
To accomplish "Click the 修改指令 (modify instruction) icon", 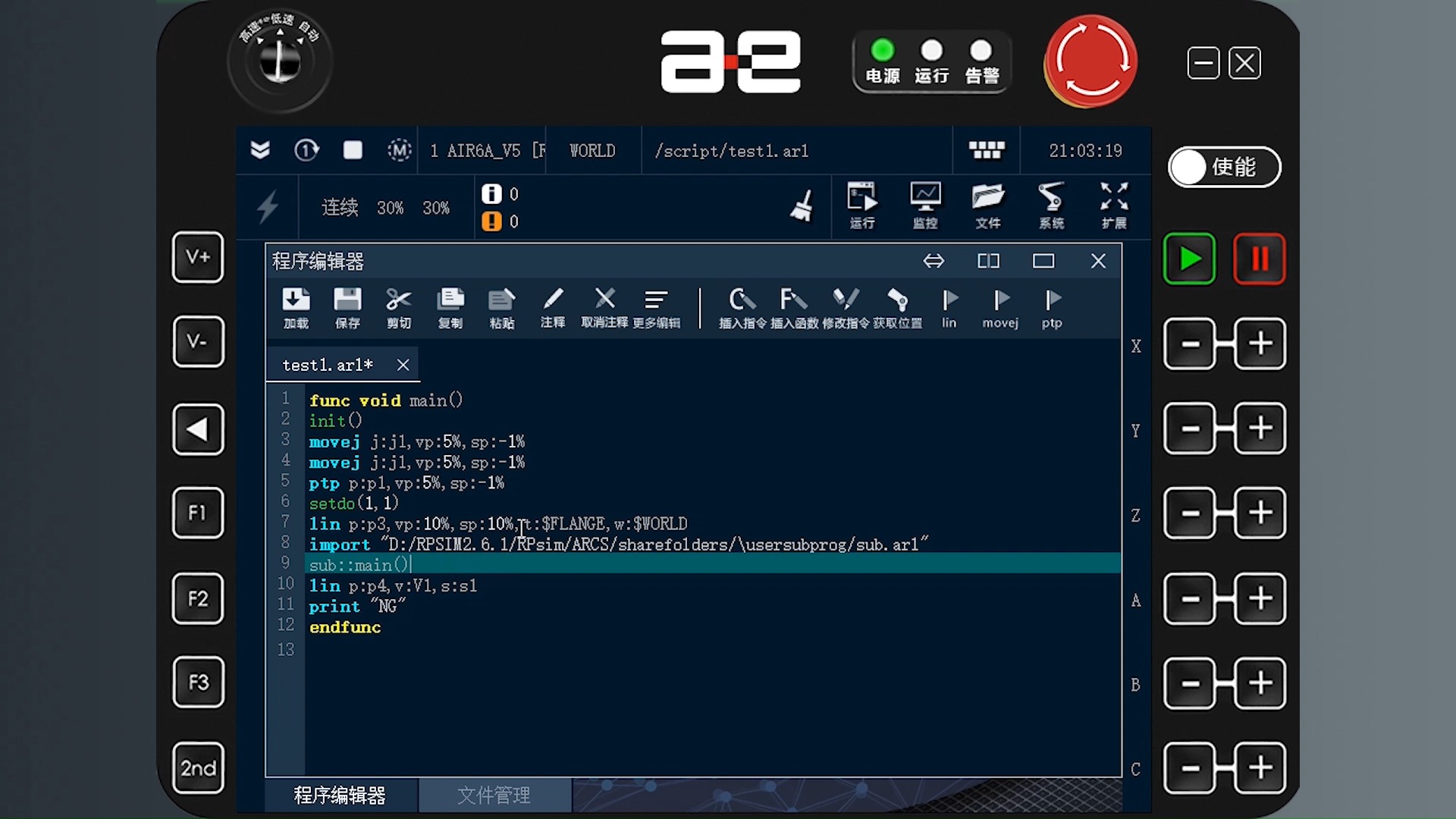I will coord(845,307).
